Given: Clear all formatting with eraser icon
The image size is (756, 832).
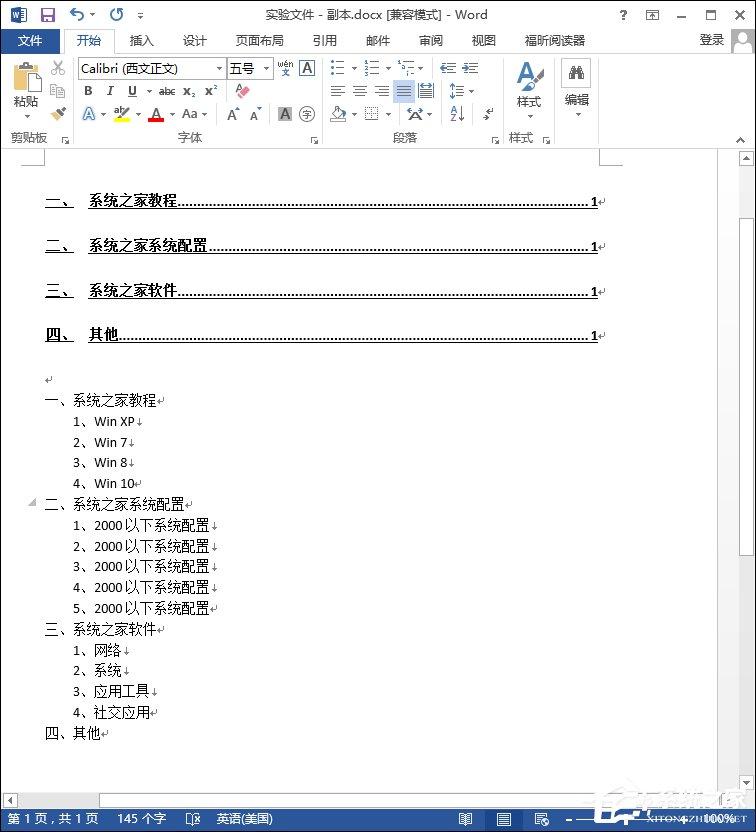Looking at the screenshot, I should (x=242, y=91).
